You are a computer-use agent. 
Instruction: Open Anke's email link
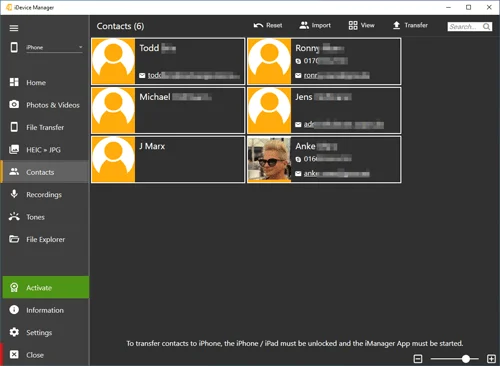pos(336,173)
